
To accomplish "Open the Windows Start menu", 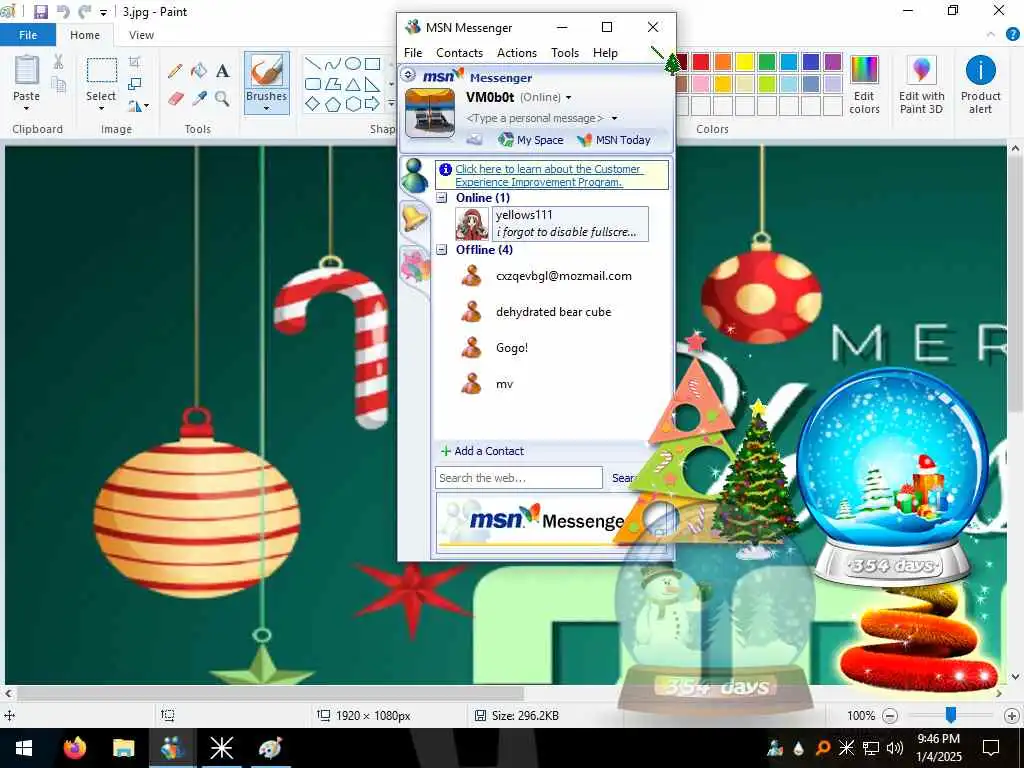I will [x=24, y=748].
